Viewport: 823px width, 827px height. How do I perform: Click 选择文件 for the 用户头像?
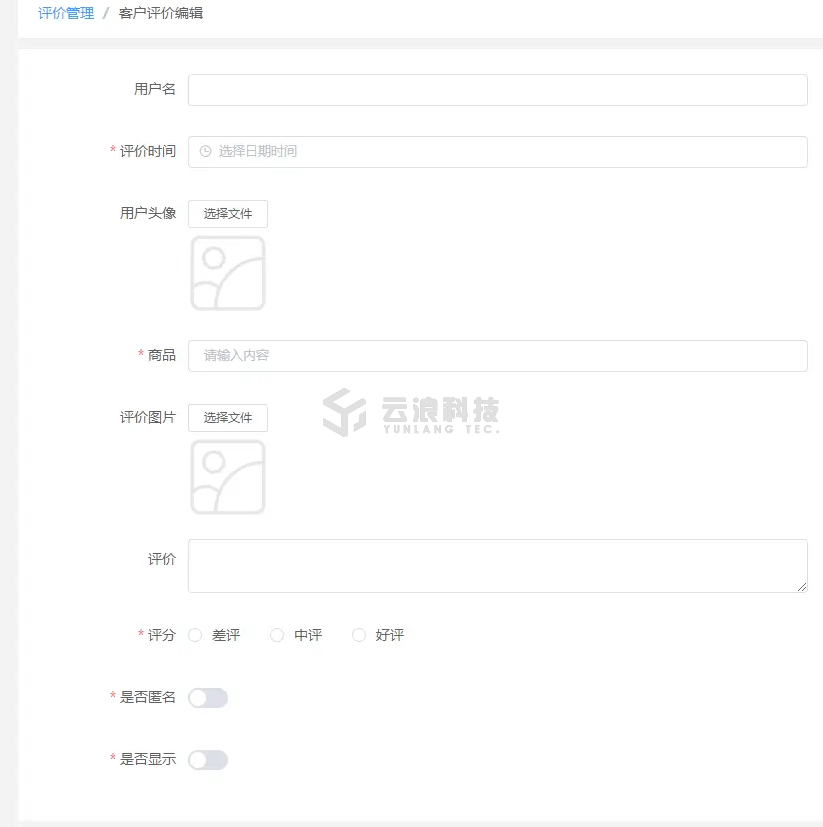(x=228, y=213)
